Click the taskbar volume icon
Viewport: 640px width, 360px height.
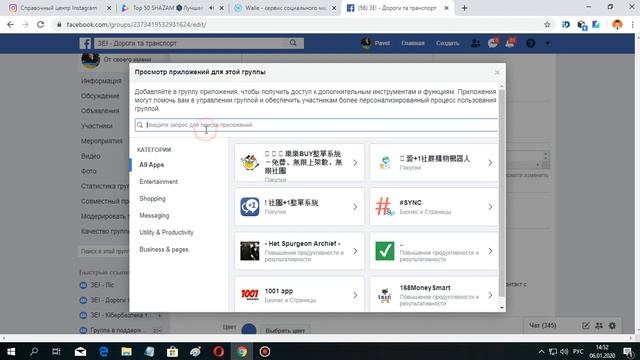pos(564,351)
